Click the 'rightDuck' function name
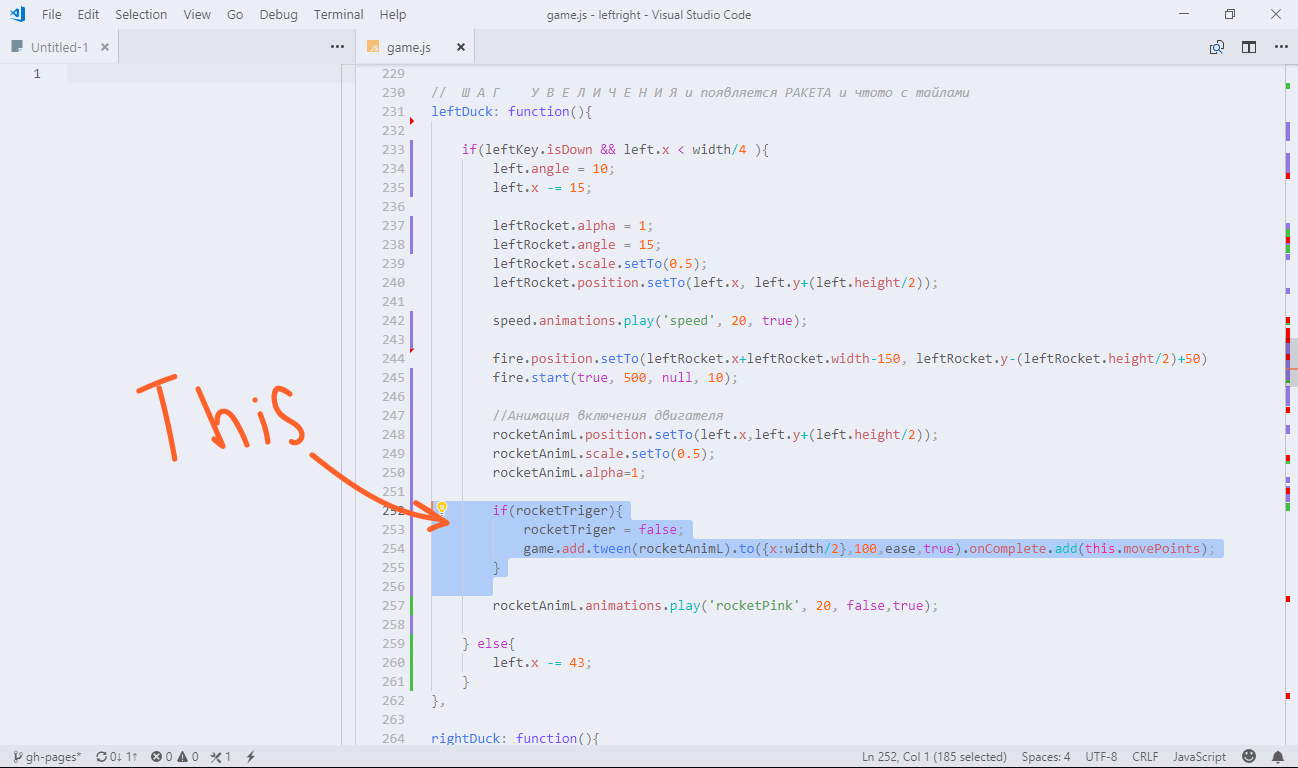1298x768 pixels. coord(465,739)
